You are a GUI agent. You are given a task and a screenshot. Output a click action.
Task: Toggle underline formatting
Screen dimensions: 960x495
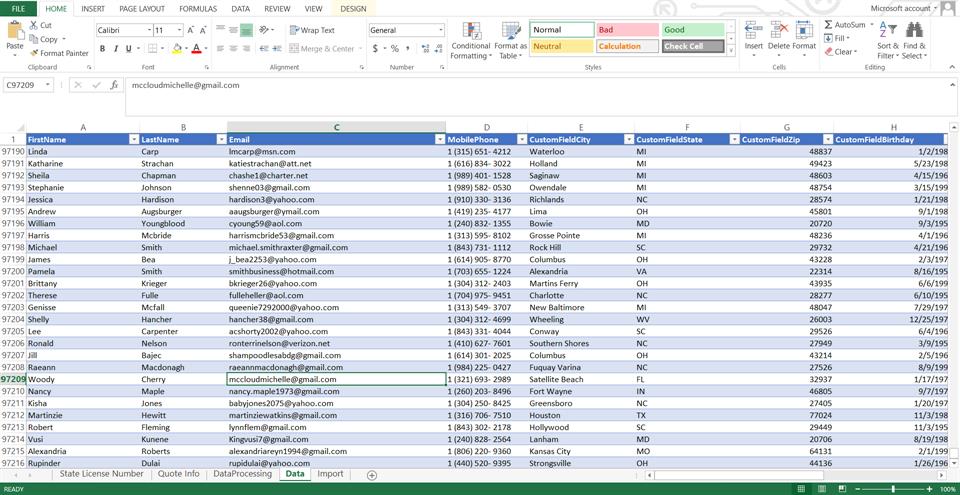[129, 48]
